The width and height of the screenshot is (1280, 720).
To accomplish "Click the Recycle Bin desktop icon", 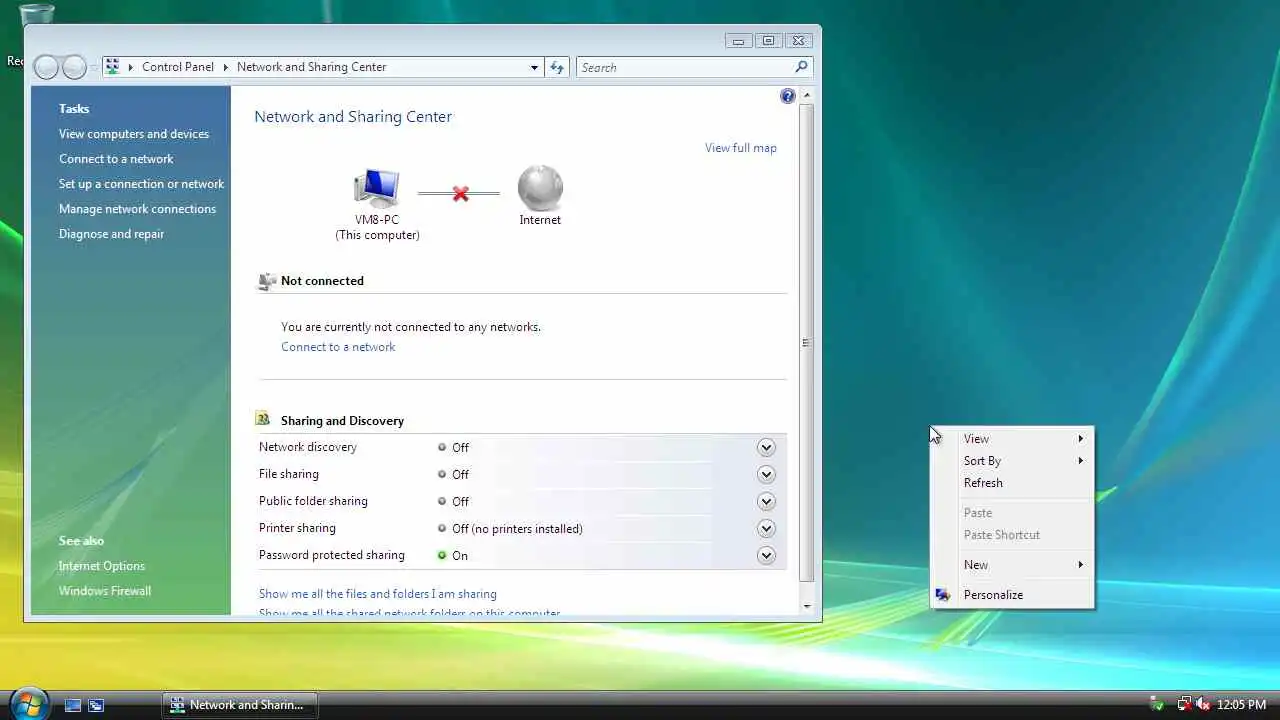I will (x=36, y=14).
